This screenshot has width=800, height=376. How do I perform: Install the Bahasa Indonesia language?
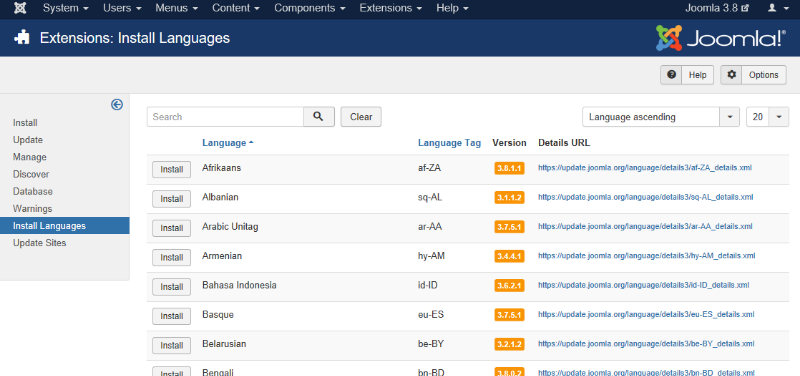(171, 287)
